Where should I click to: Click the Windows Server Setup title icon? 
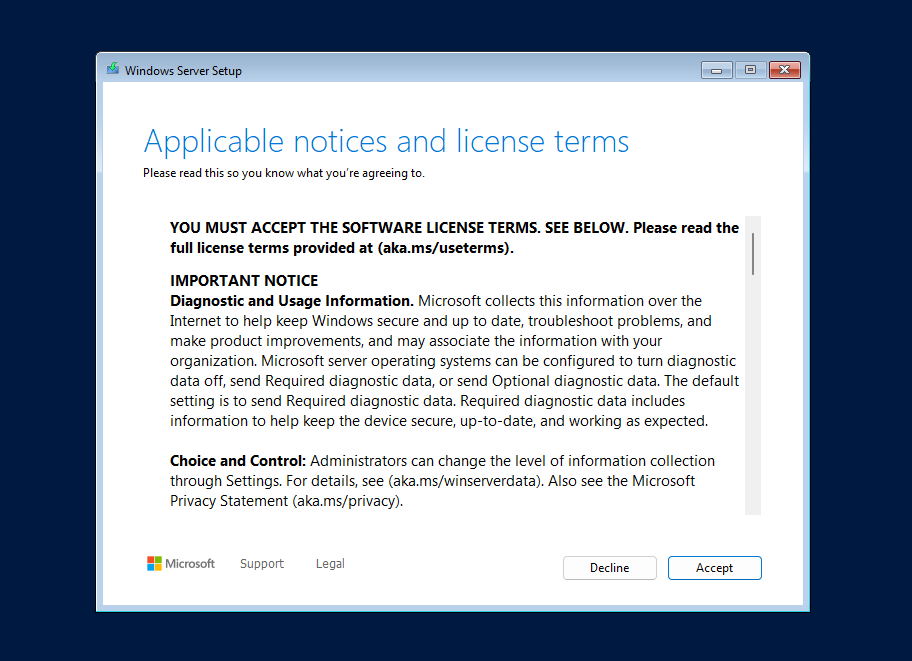pyautogui.click(x=113, y=69)
